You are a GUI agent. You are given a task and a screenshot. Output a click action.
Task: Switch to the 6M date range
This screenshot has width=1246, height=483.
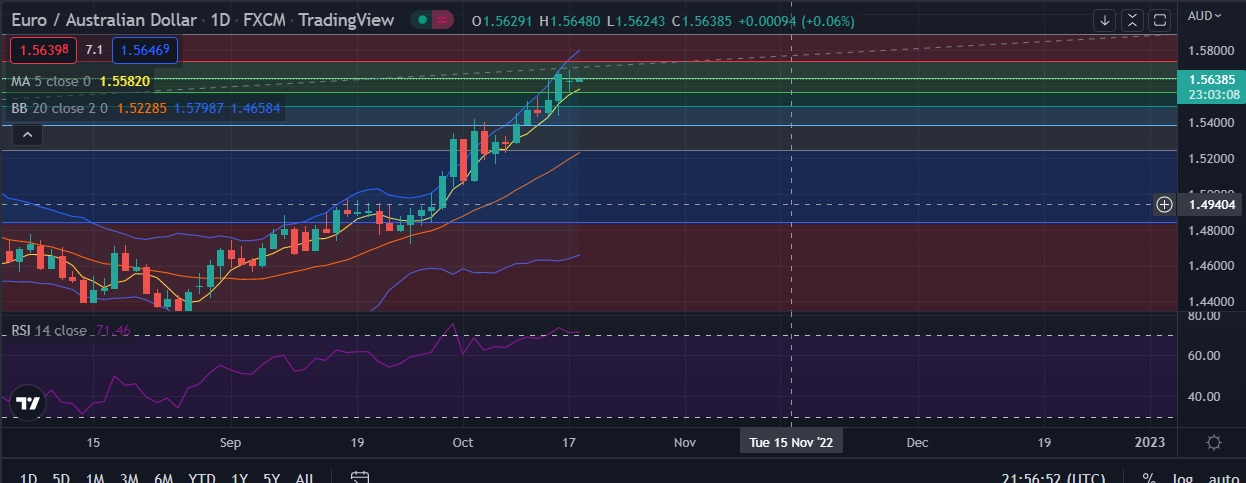coord(162,478)
